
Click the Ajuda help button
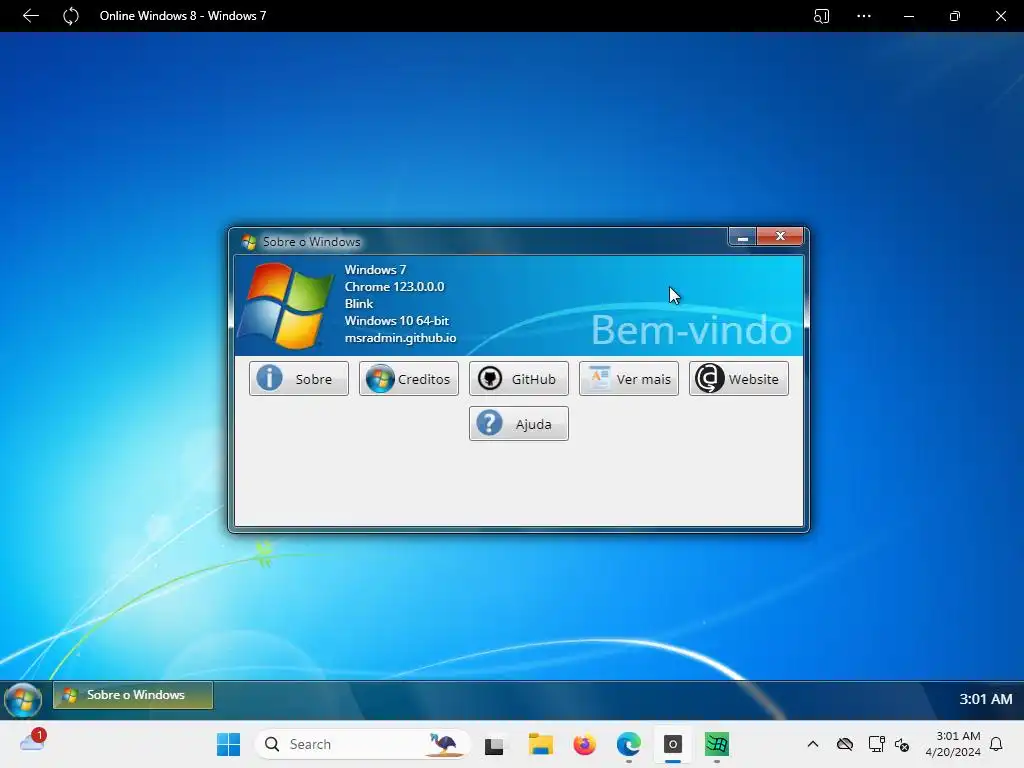pos(519,424)
